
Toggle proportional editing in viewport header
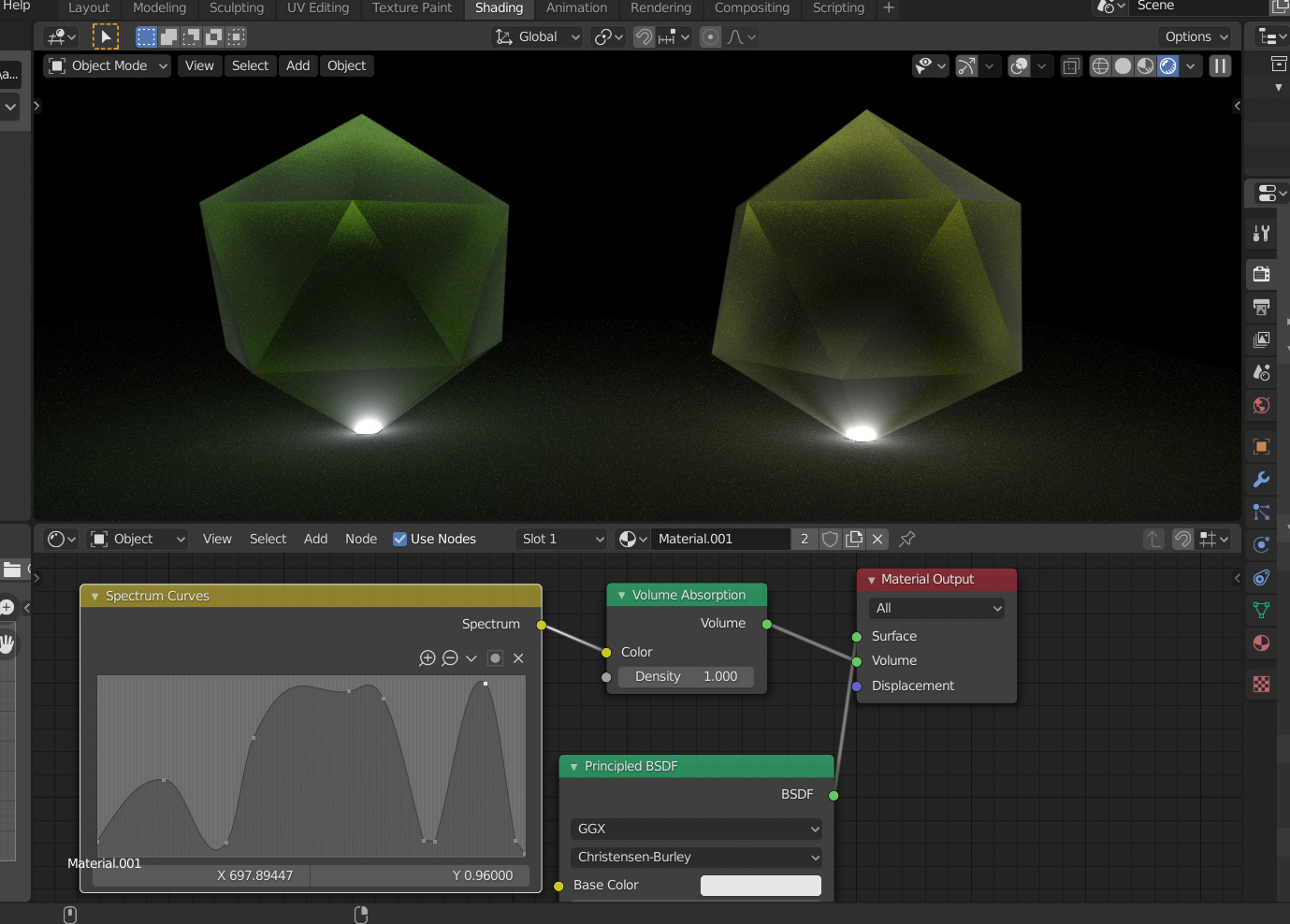[x=711, y=36]
